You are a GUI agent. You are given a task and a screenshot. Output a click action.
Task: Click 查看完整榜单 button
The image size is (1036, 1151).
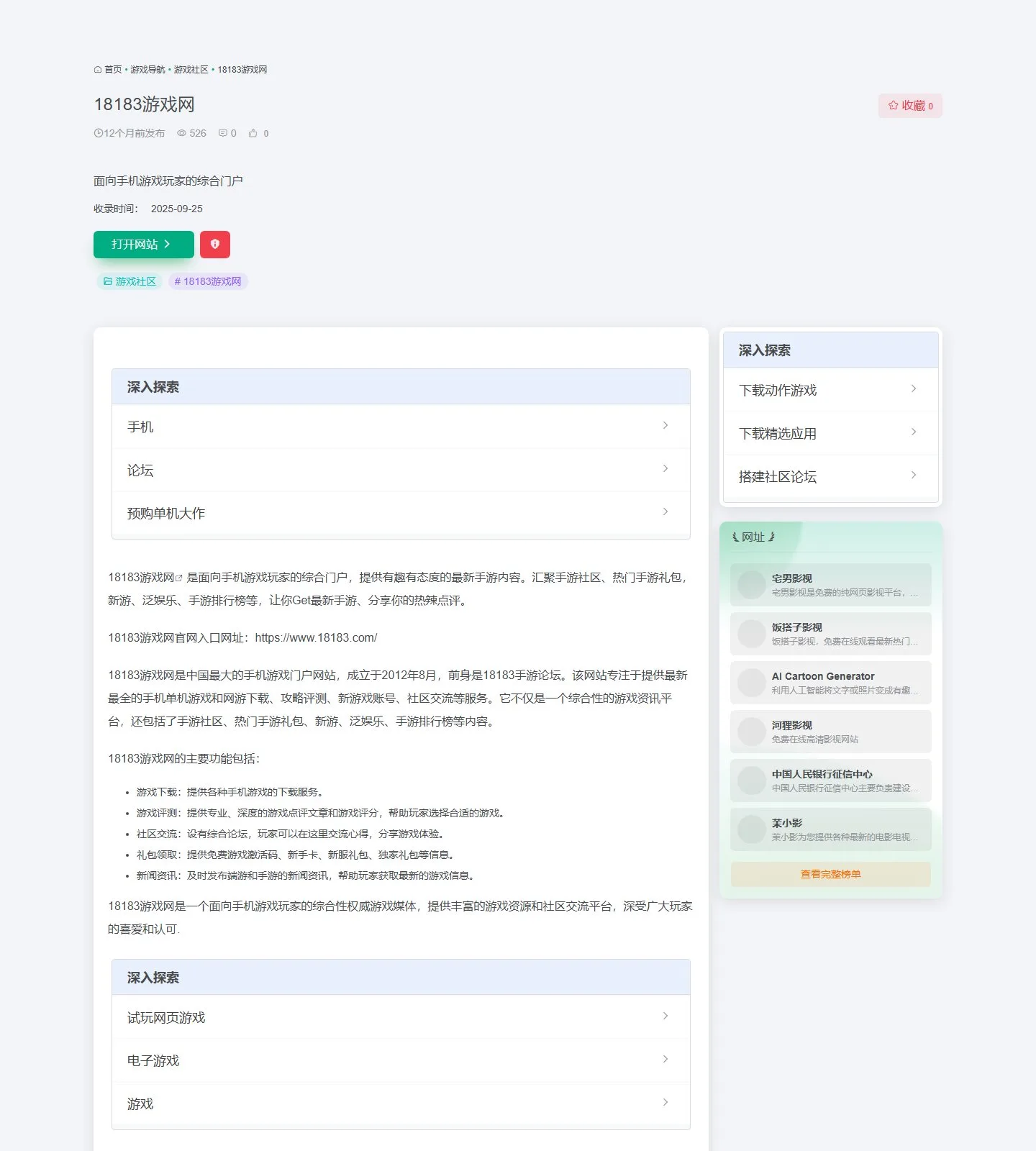click(831, 874)
